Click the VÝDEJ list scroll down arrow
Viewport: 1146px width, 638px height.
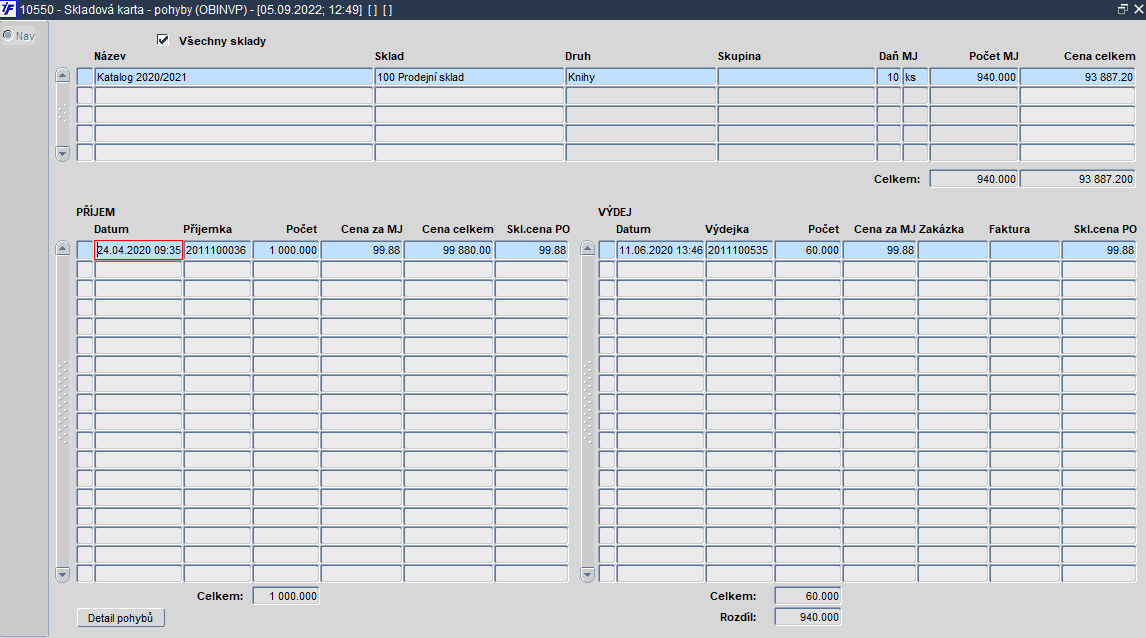[588, 574]
